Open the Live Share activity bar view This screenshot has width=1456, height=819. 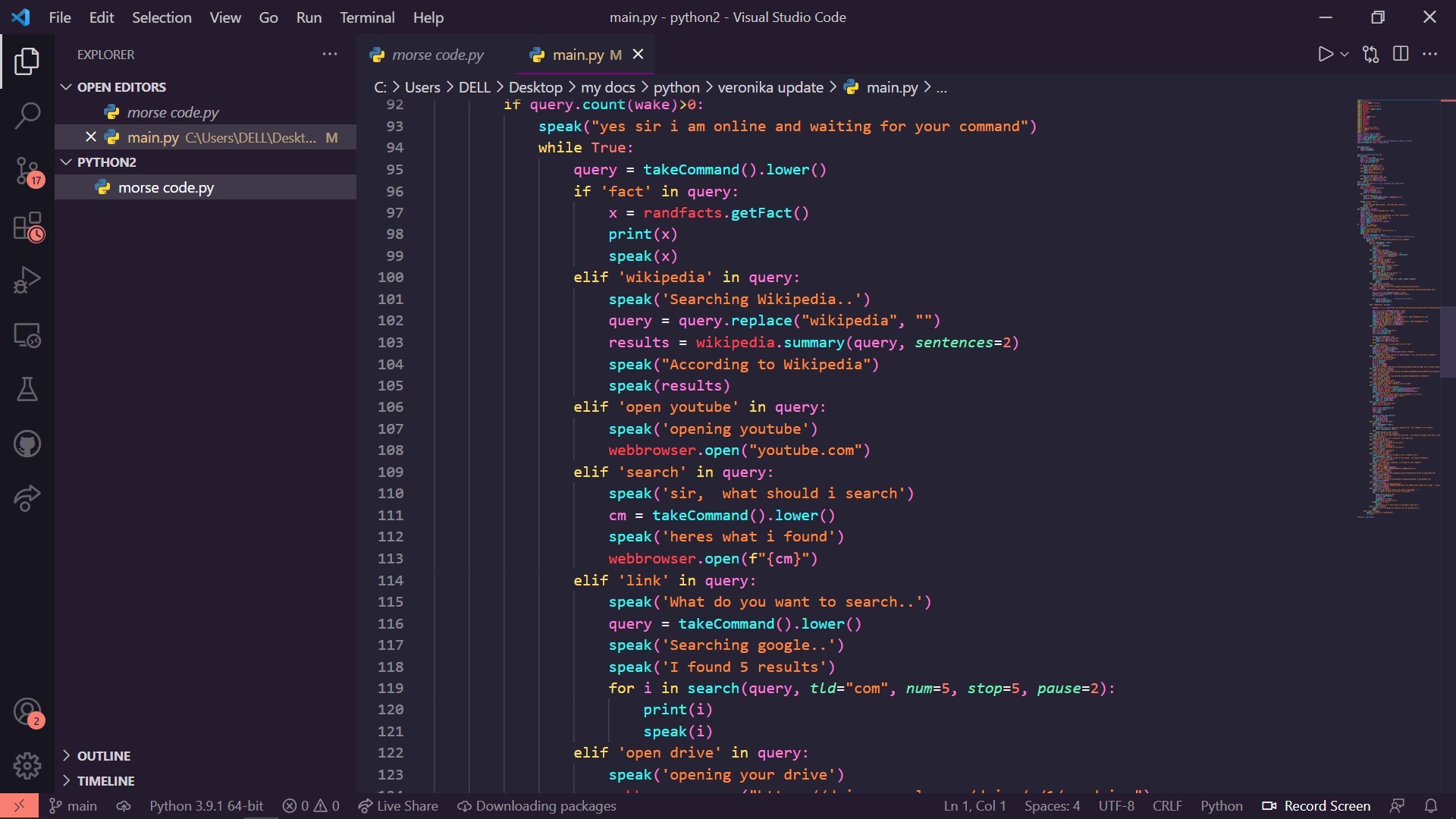coord(27,498)
